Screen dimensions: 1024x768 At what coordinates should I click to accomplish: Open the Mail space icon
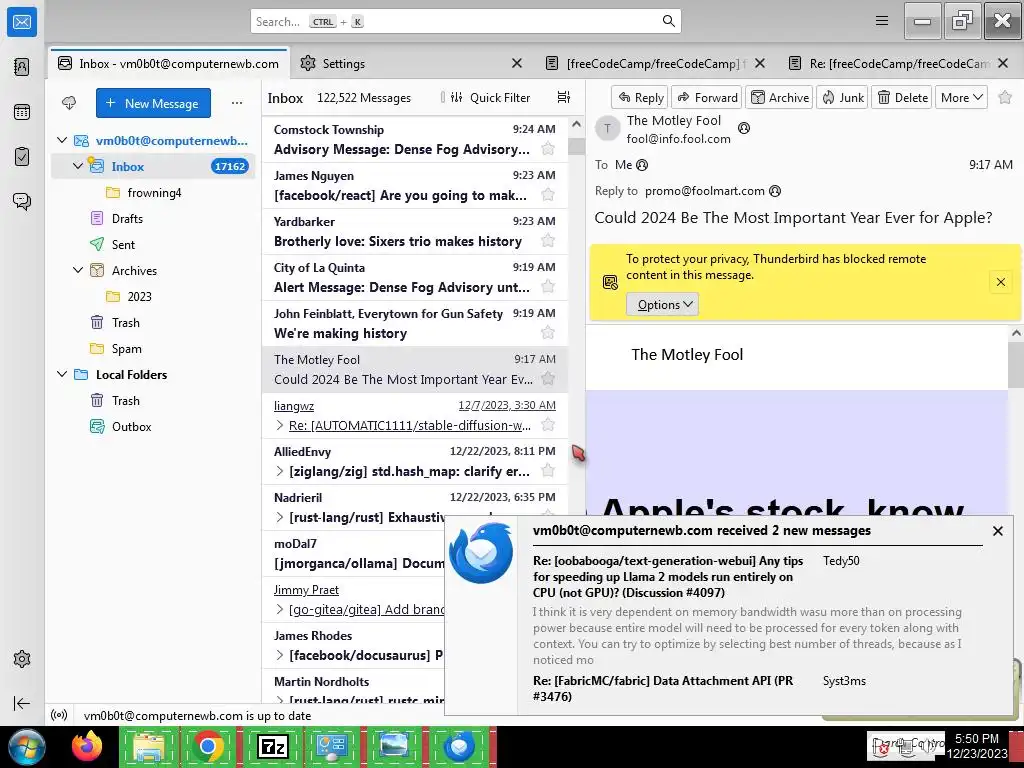tap(22, 22)
